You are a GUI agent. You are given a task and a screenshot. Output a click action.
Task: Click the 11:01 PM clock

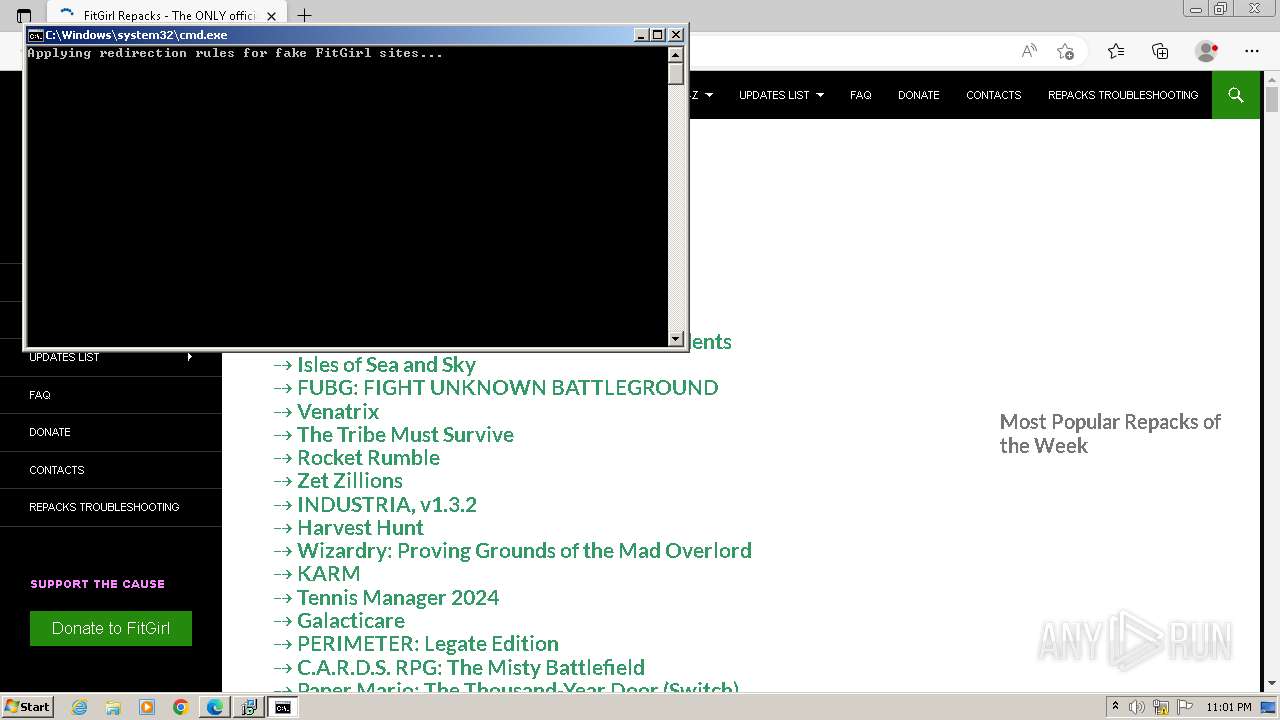(1229, 707)
